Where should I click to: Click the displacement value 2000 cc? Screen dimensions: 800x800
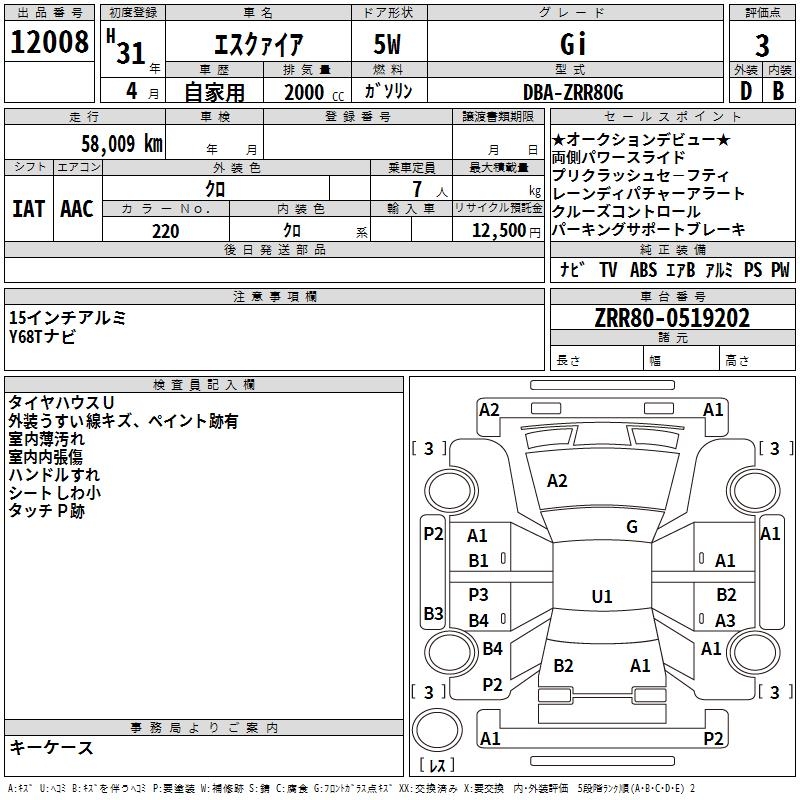(314, 92)
